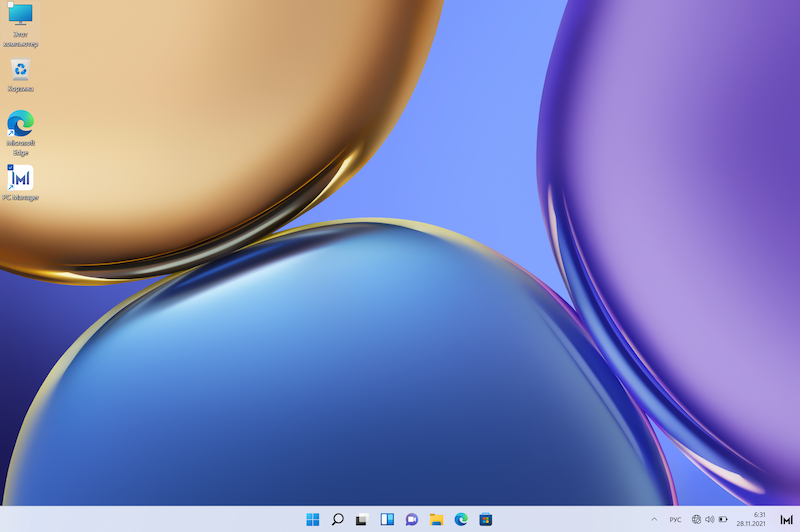This screenshot has height=532, width=800.
Task: Open Microsoft Store from the taskbar
Action: click(486, 519)
